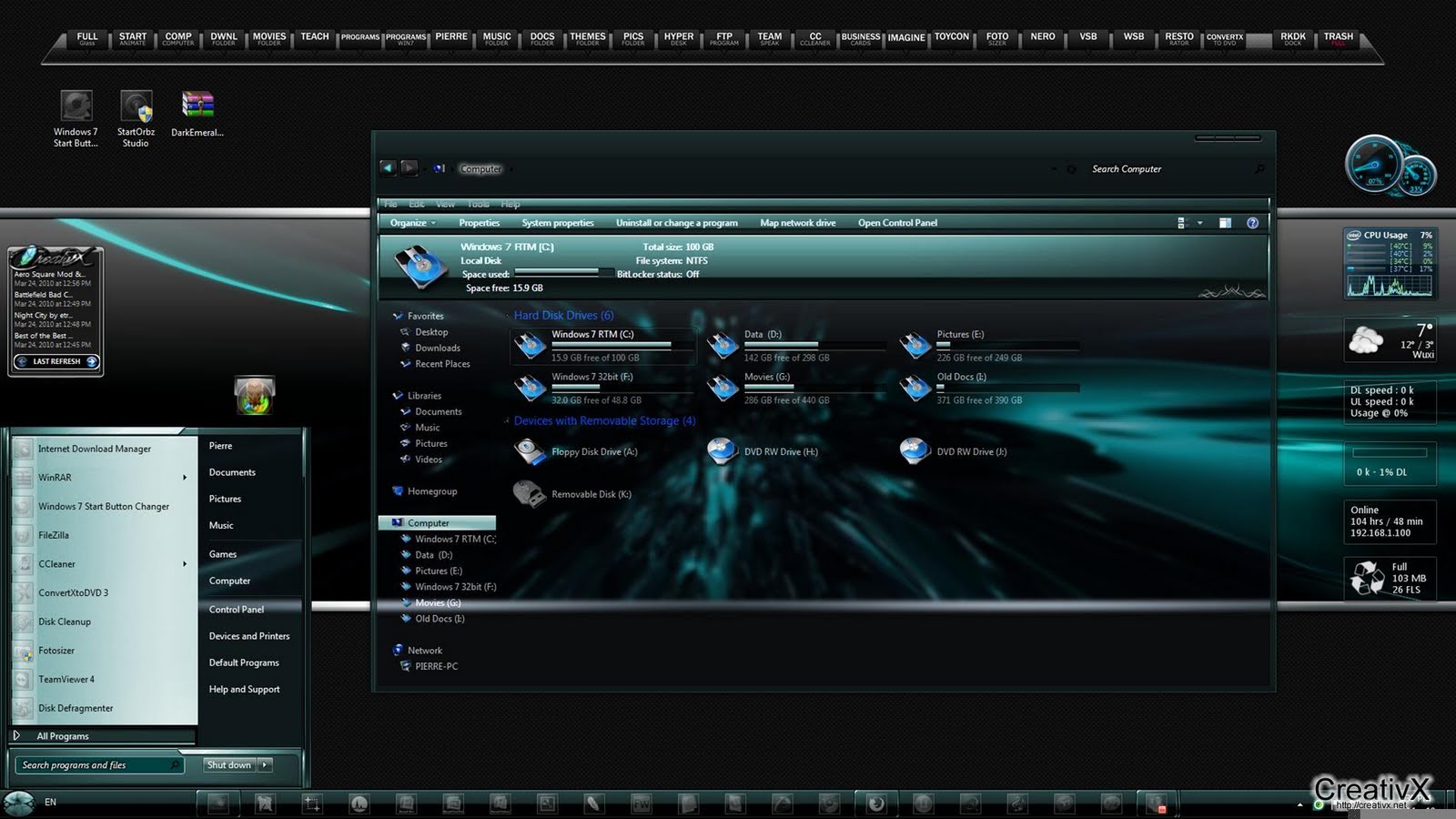The image size is (1456, 819).
Task: Click the weather cloud gadget icon
Action: [1366, 339]
